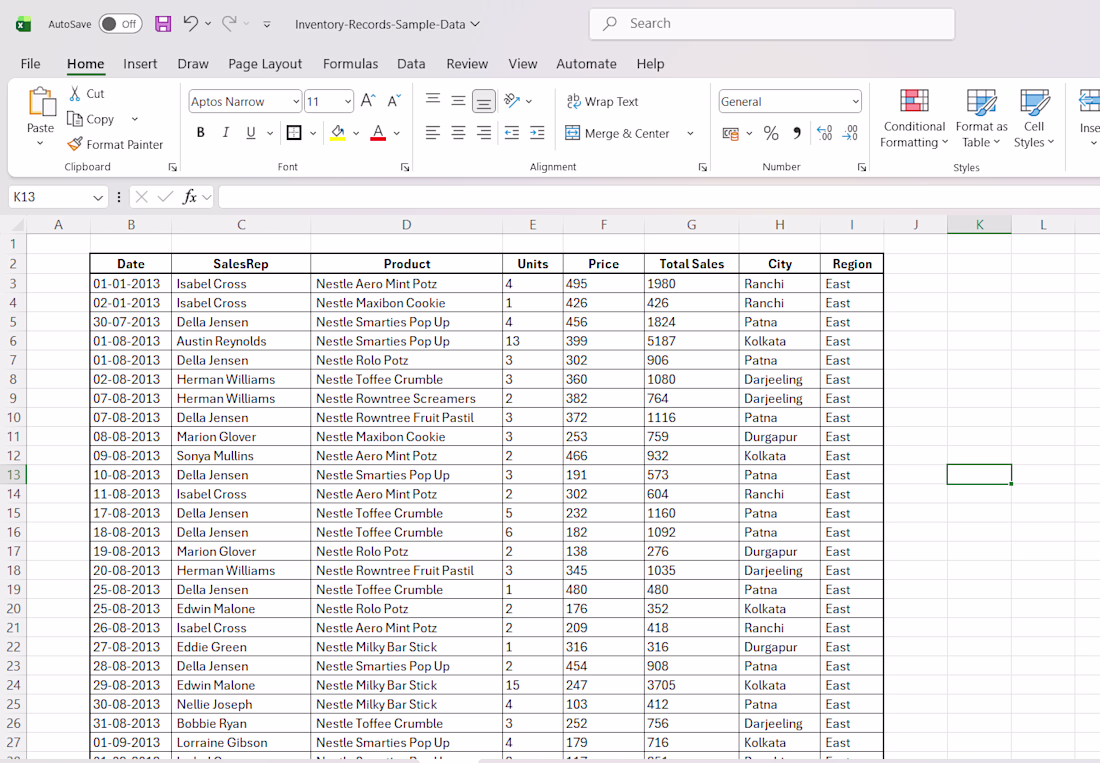The width and height of the screenshot is (1100, 763).
Task: Open Cell Styles gallery
Action: [1034, 119]
